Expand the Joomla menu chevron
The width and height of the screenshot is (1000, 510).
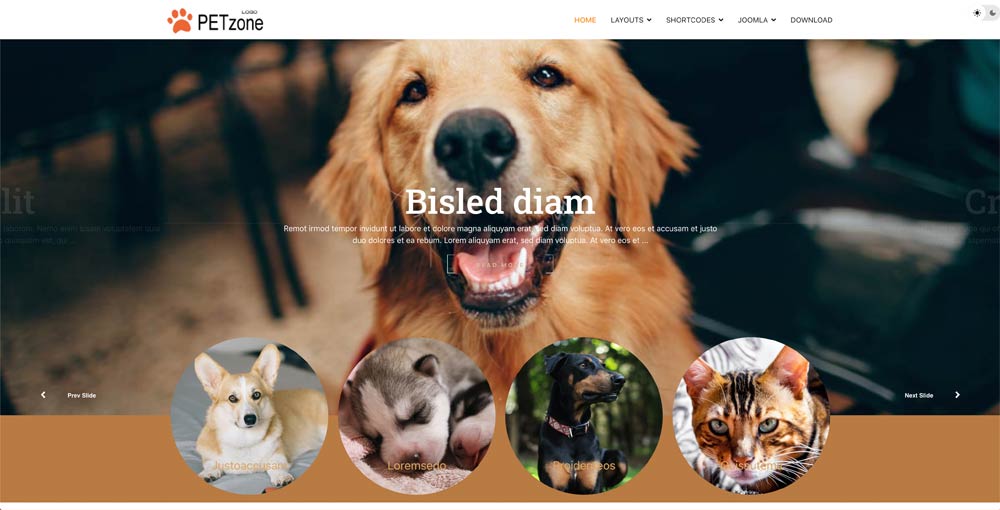point(774,20)
